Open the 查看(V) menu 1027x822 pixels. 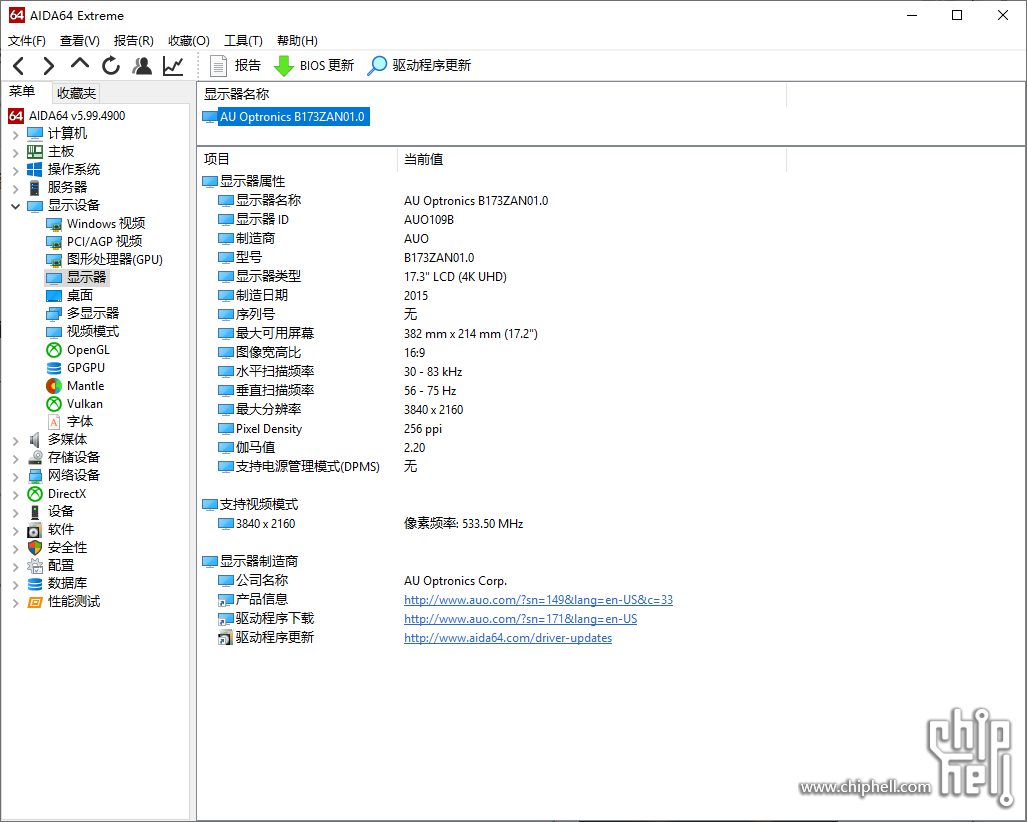pyautogui.click(x=79, y=41)
